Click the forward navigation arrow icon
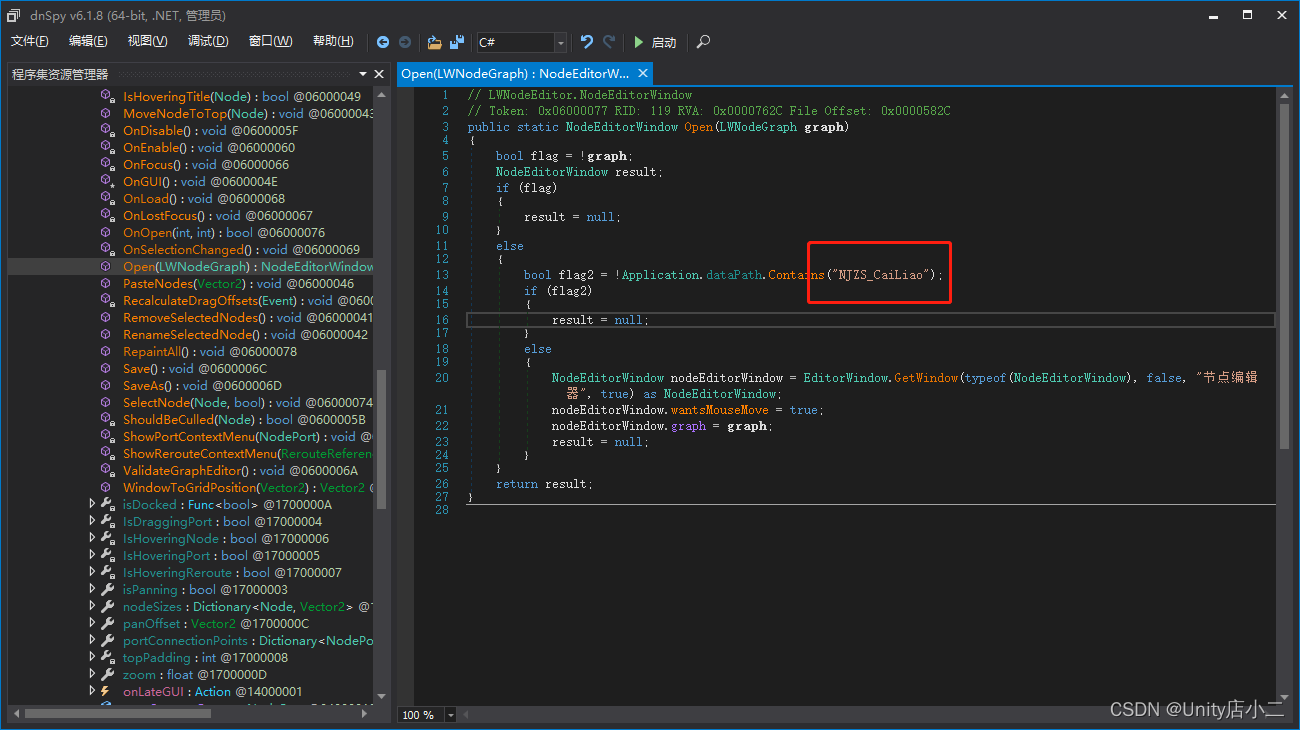 tap(405, 42)
